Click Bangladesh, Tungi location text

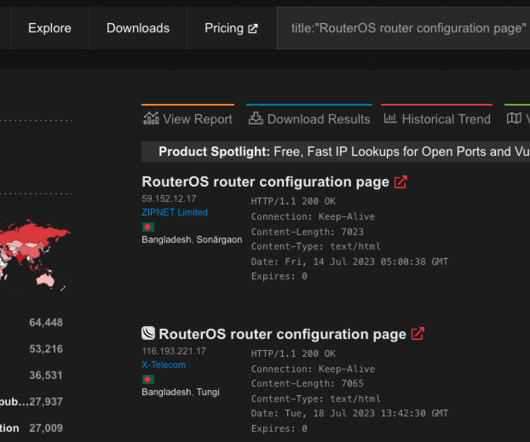[180, 392]
